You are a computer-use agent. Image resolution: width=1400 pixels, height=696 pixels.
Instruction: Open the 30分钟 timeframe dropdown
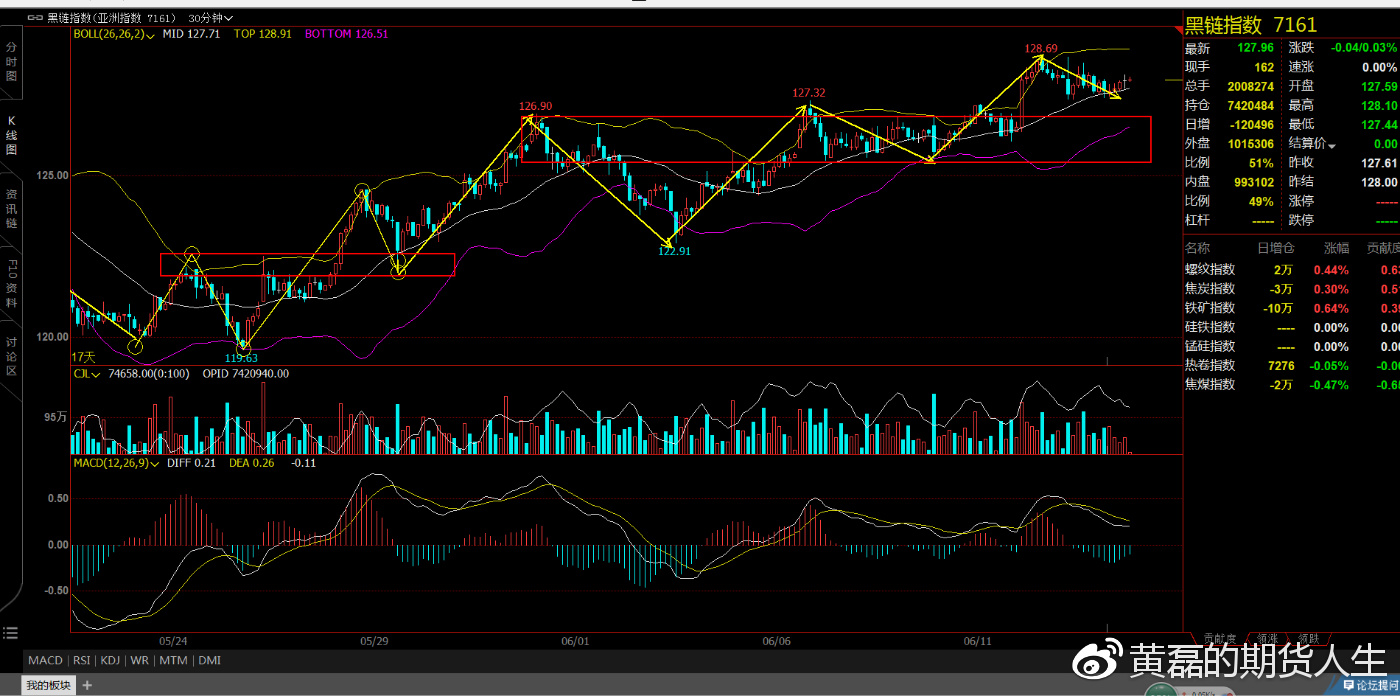pyautogui.click(x=210, y=18)
